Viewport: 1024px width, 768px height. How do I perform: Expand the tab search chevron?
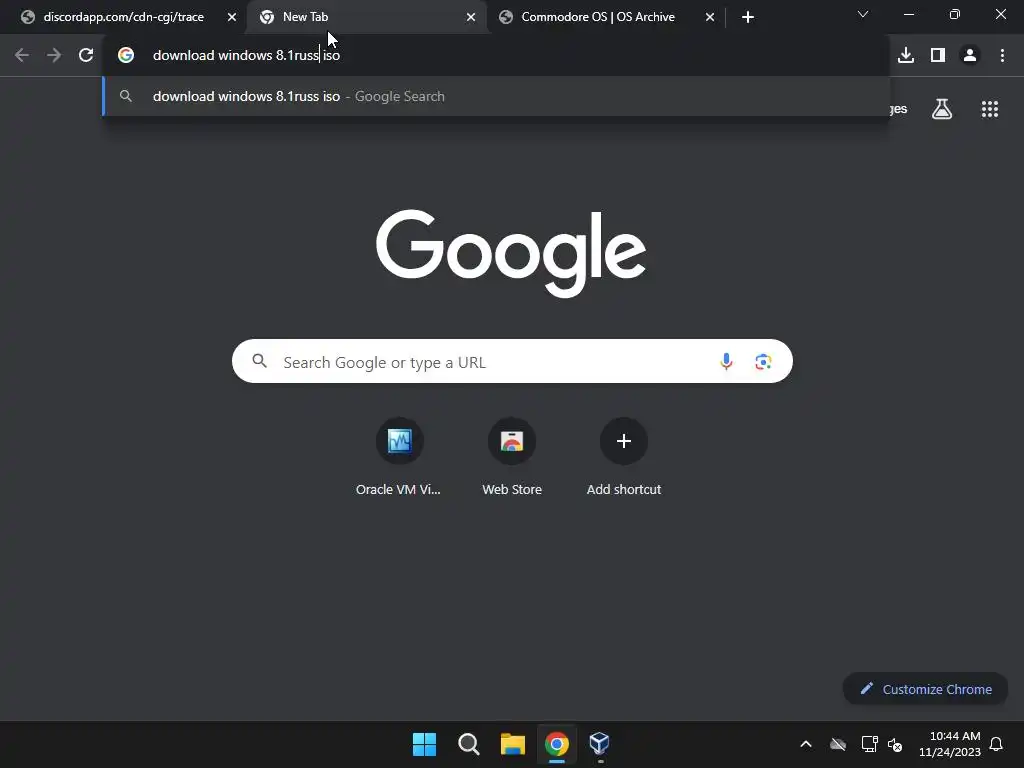tap(863, 14)
